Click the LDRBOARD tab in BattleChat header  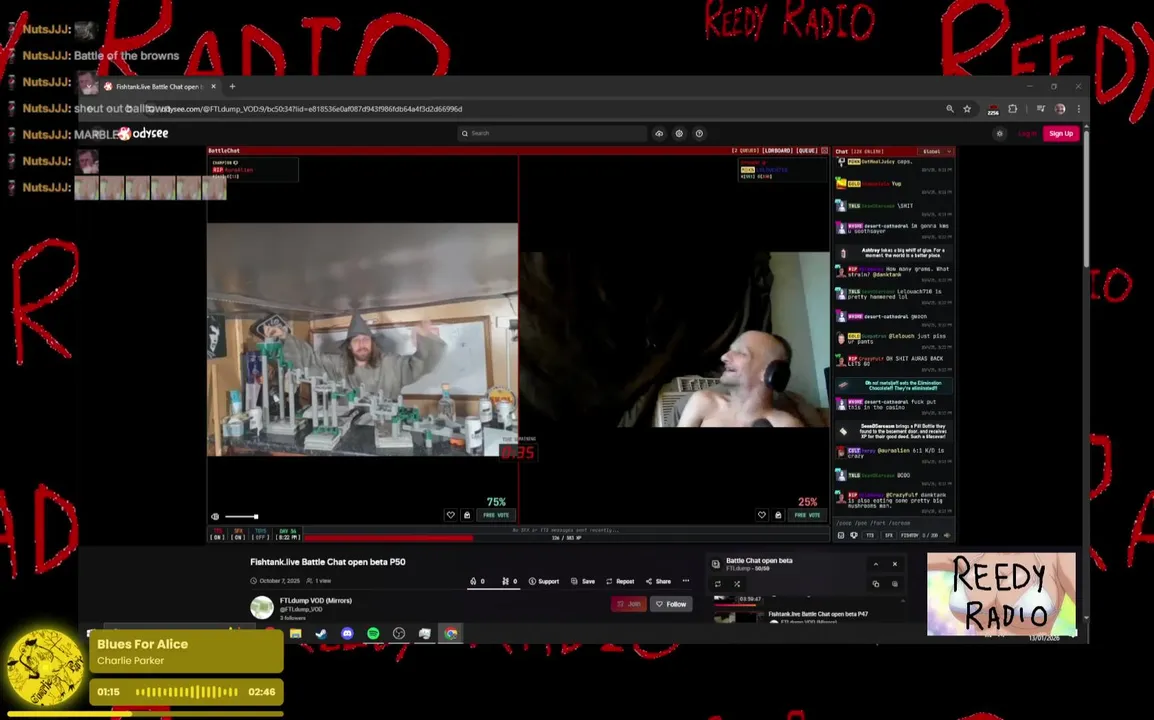point(777,151)
